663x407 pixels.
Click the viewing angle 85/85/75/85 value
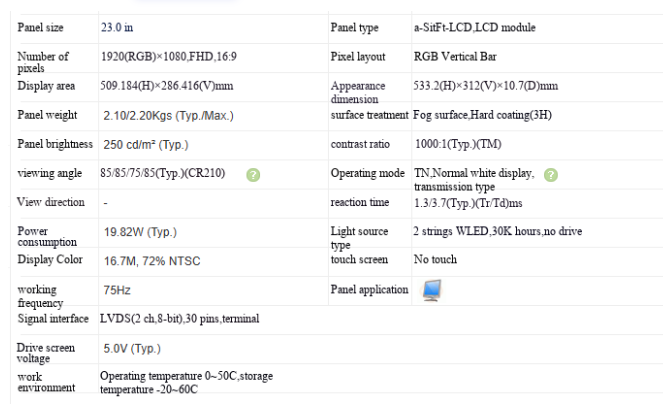[162, 173]
